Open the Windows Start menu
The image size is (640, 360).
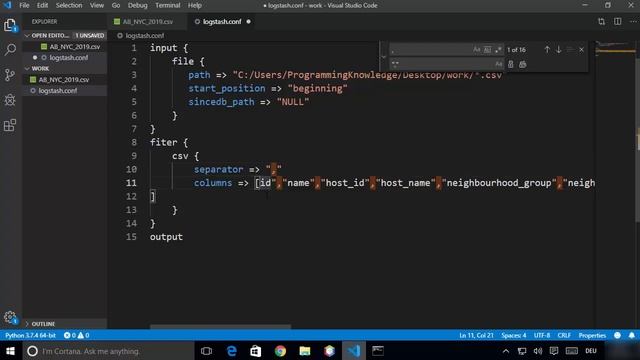coord(10,351)
